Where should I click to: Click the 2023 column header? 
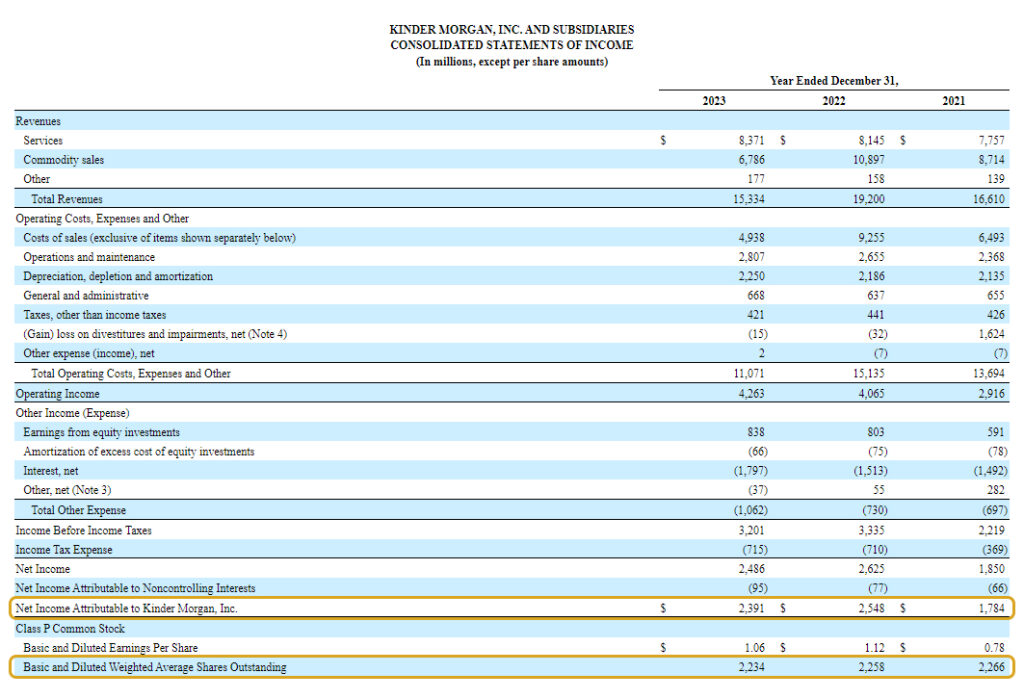pyautogui.click(x=714, y=101)
